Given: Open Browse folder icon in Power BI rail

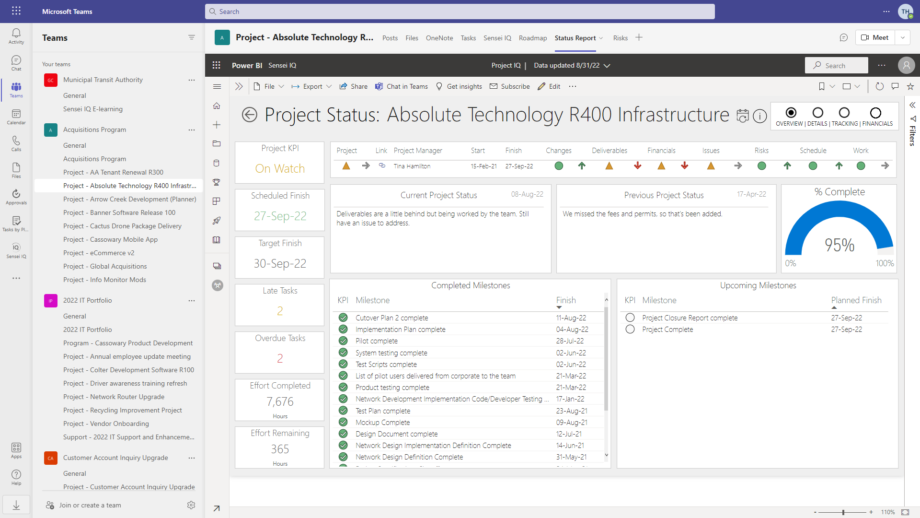Looking at the screenshot, I should (x=217, y=144).
